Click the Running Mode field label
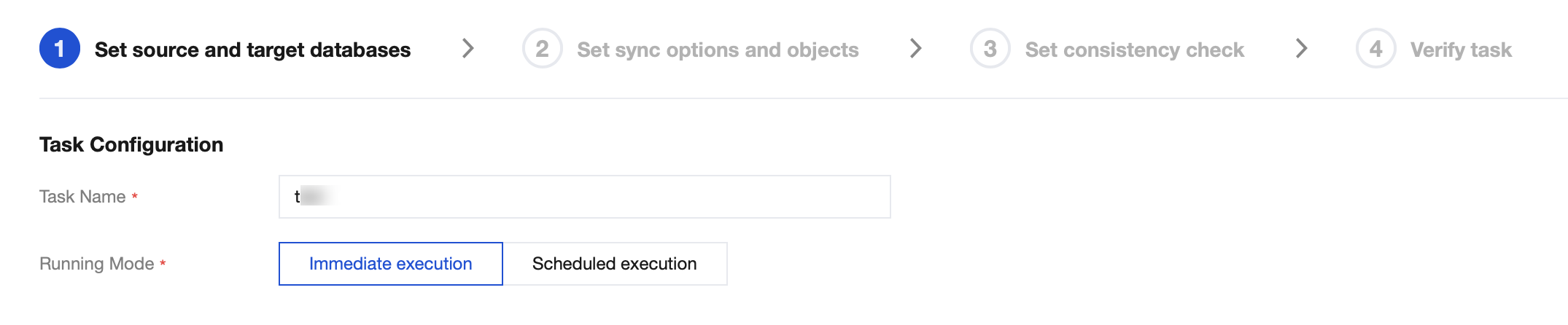 tap(96, 264)
